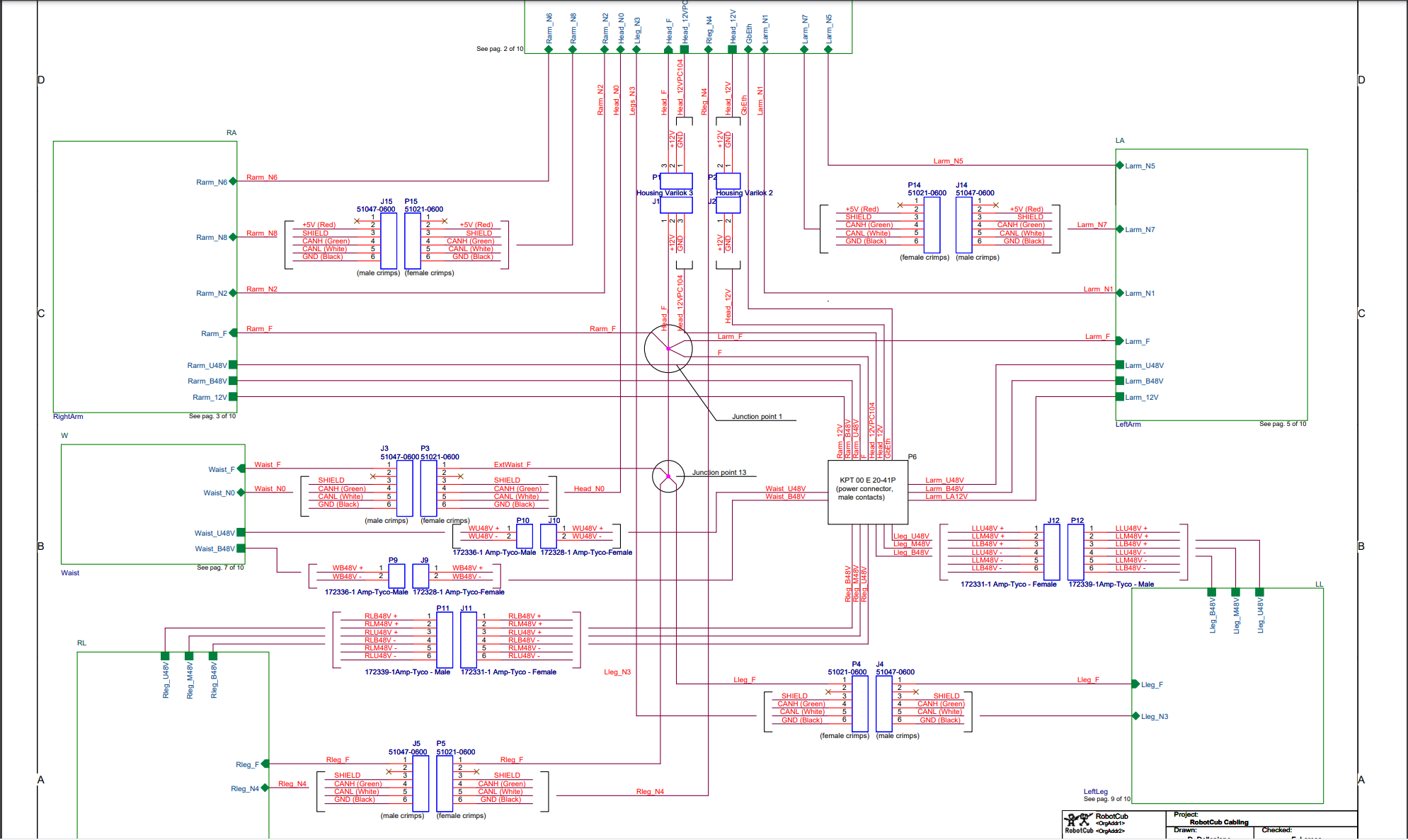Screen dimensions: 1408x840
Task: Click the 'See pag. 7 of 10' Waist reference
Action: tap(220, 568)
